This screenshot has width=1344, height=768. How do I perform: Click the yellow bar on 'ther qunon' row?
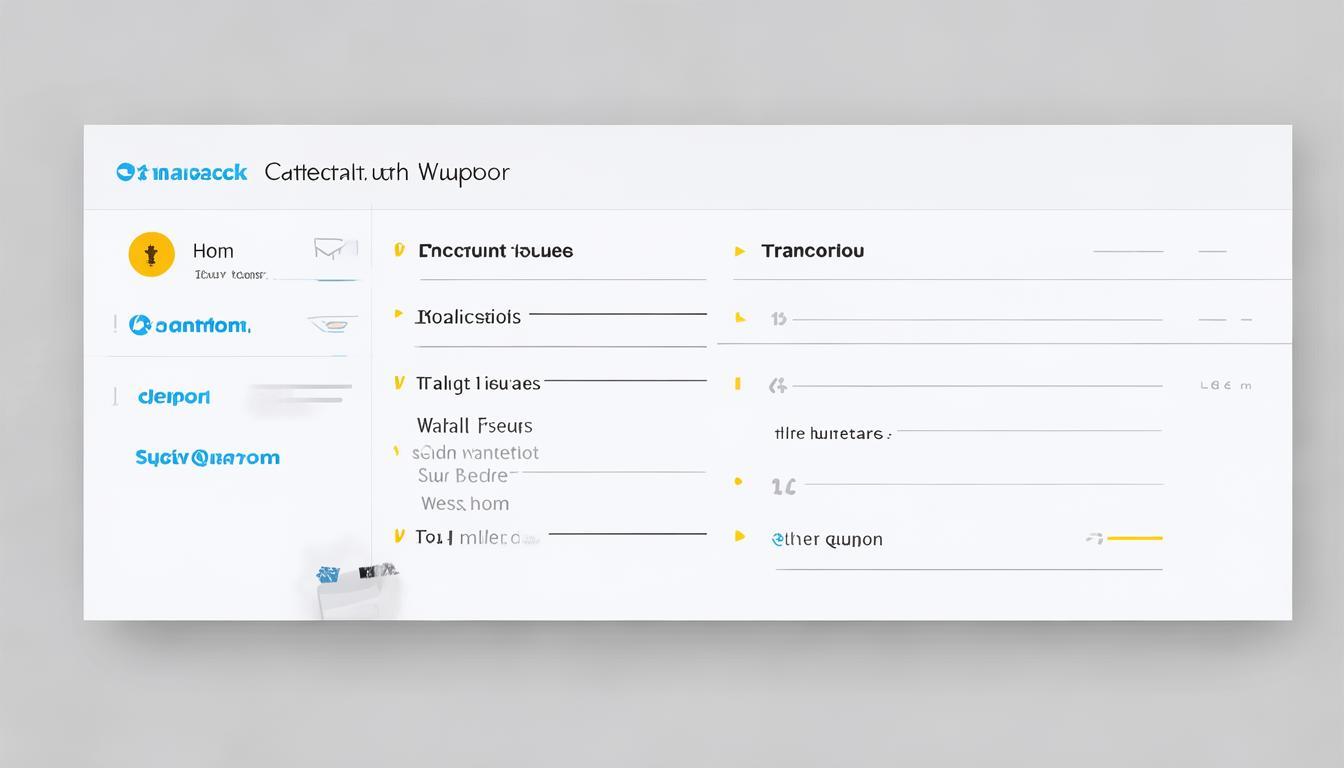(x=1134, y=538)
